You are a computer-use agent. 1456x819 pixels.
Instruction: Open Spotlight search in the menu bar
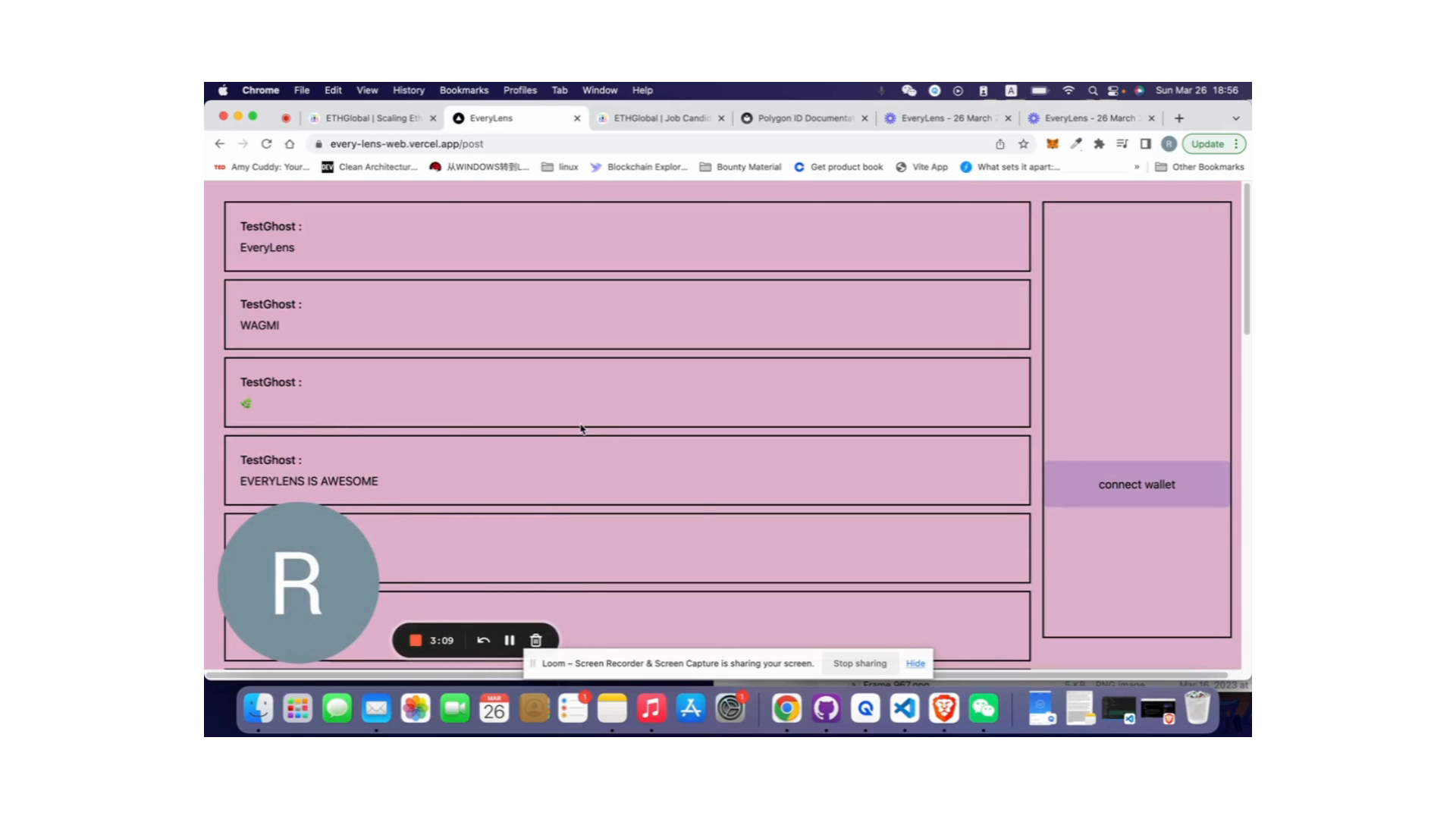1093,90
